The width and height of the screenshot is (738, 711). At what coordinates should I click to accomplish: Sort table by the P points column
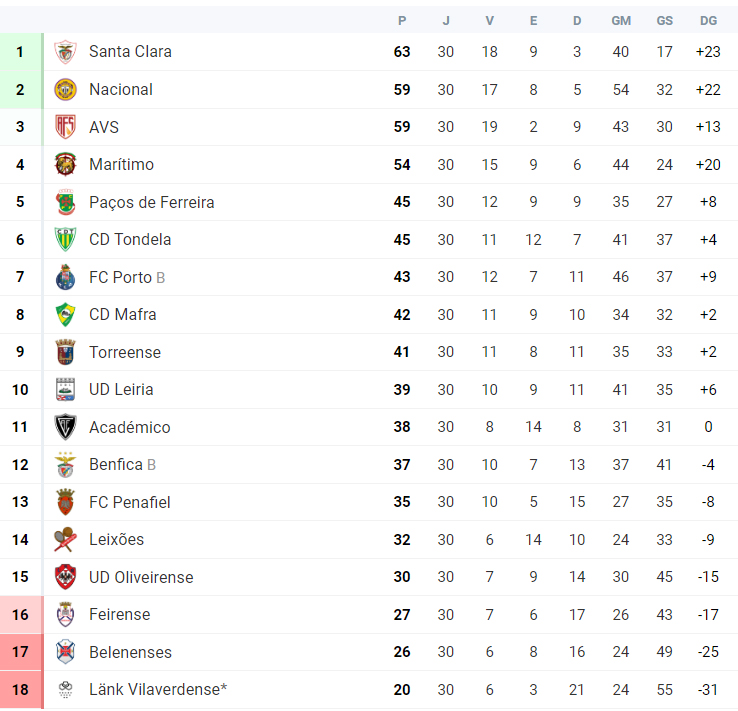402,21
